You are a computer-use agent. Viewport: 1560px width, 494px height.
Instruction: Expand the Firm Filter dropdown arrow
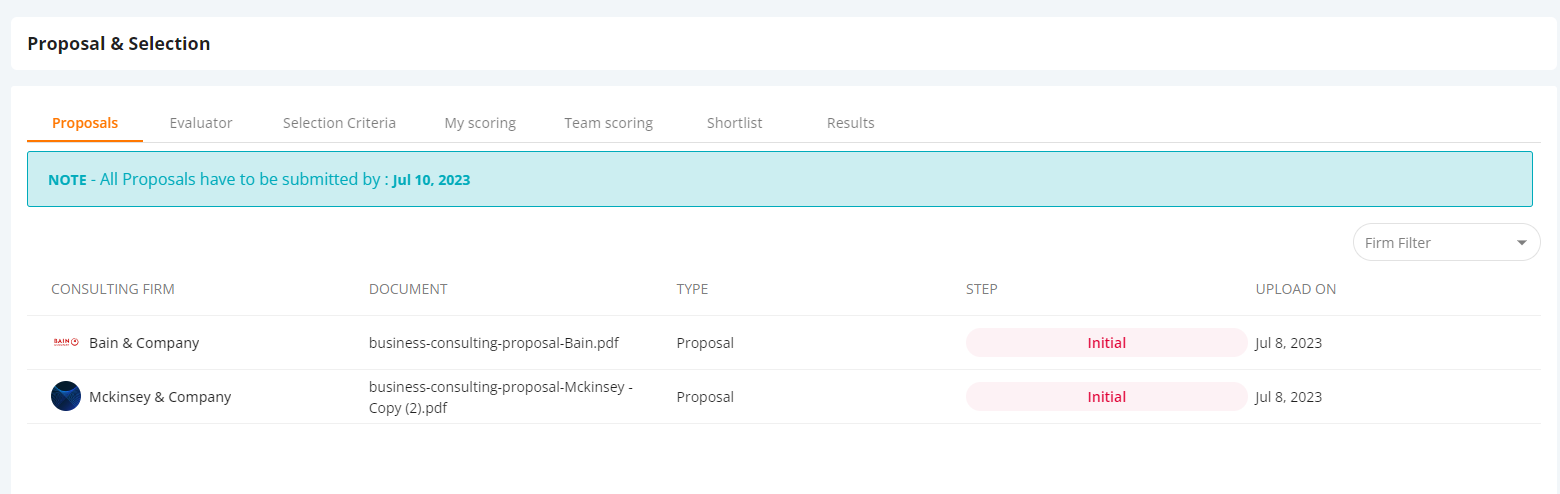tap(1522, 243)
